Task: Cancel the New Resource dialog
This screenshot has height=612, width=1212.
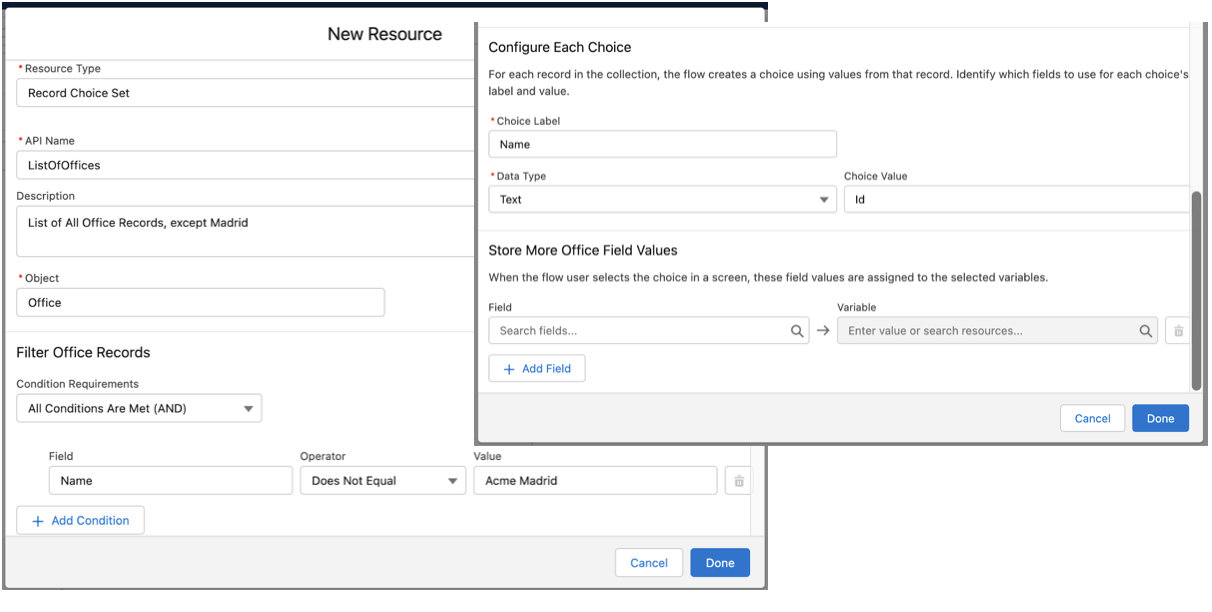Action: (649, 562)
